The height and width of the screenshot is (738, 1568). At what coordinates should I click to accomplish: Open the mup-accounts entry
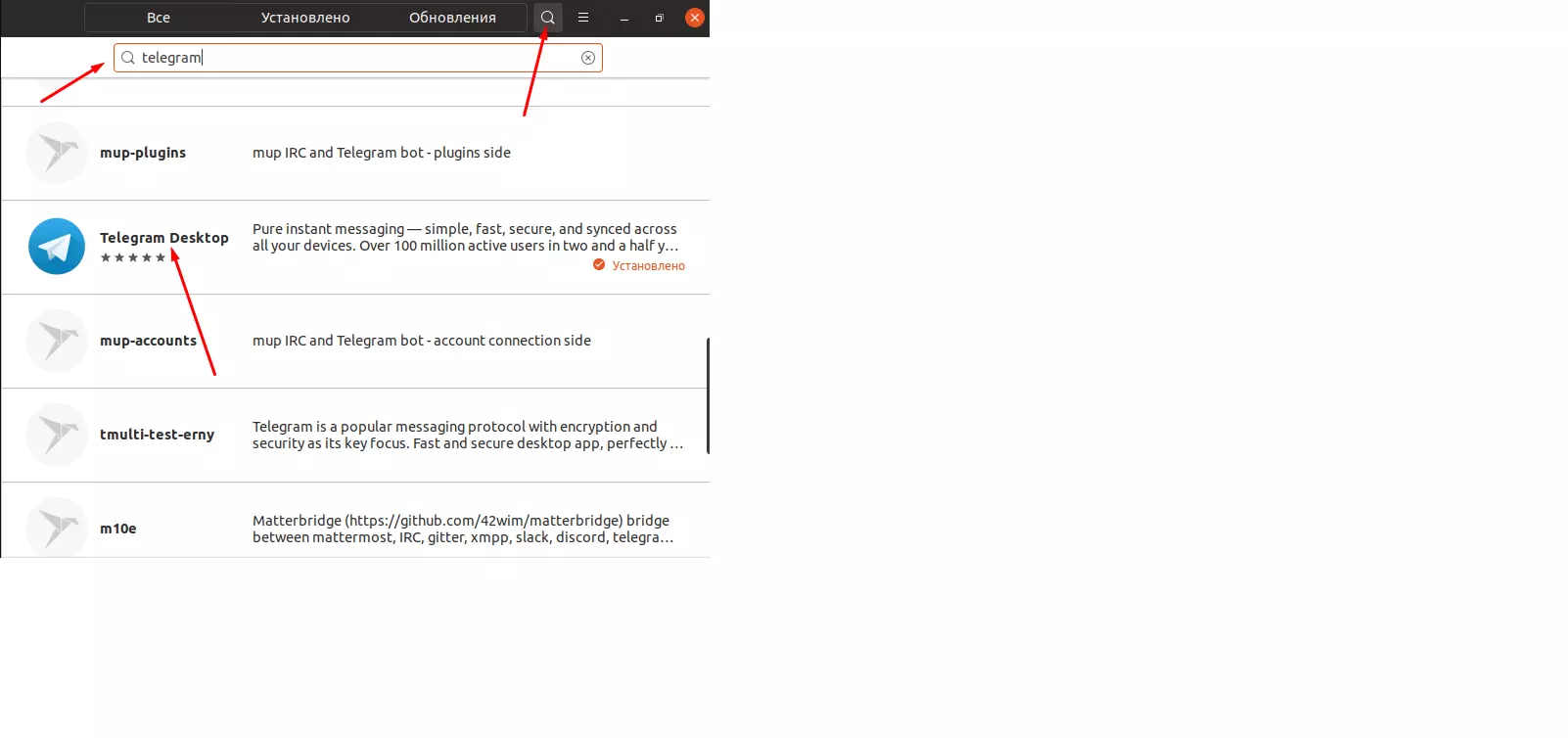[x=354, y=342]
